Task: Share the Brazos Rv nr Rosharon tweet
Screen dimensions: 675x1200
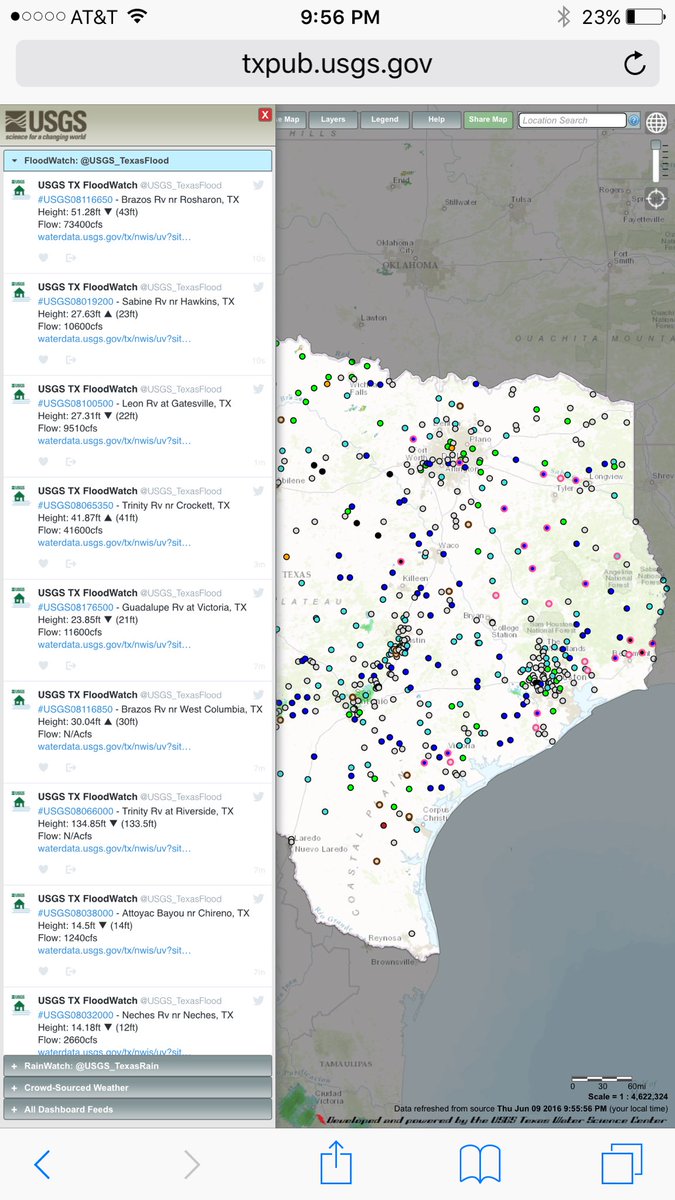Action: click(x=71, y=258)
